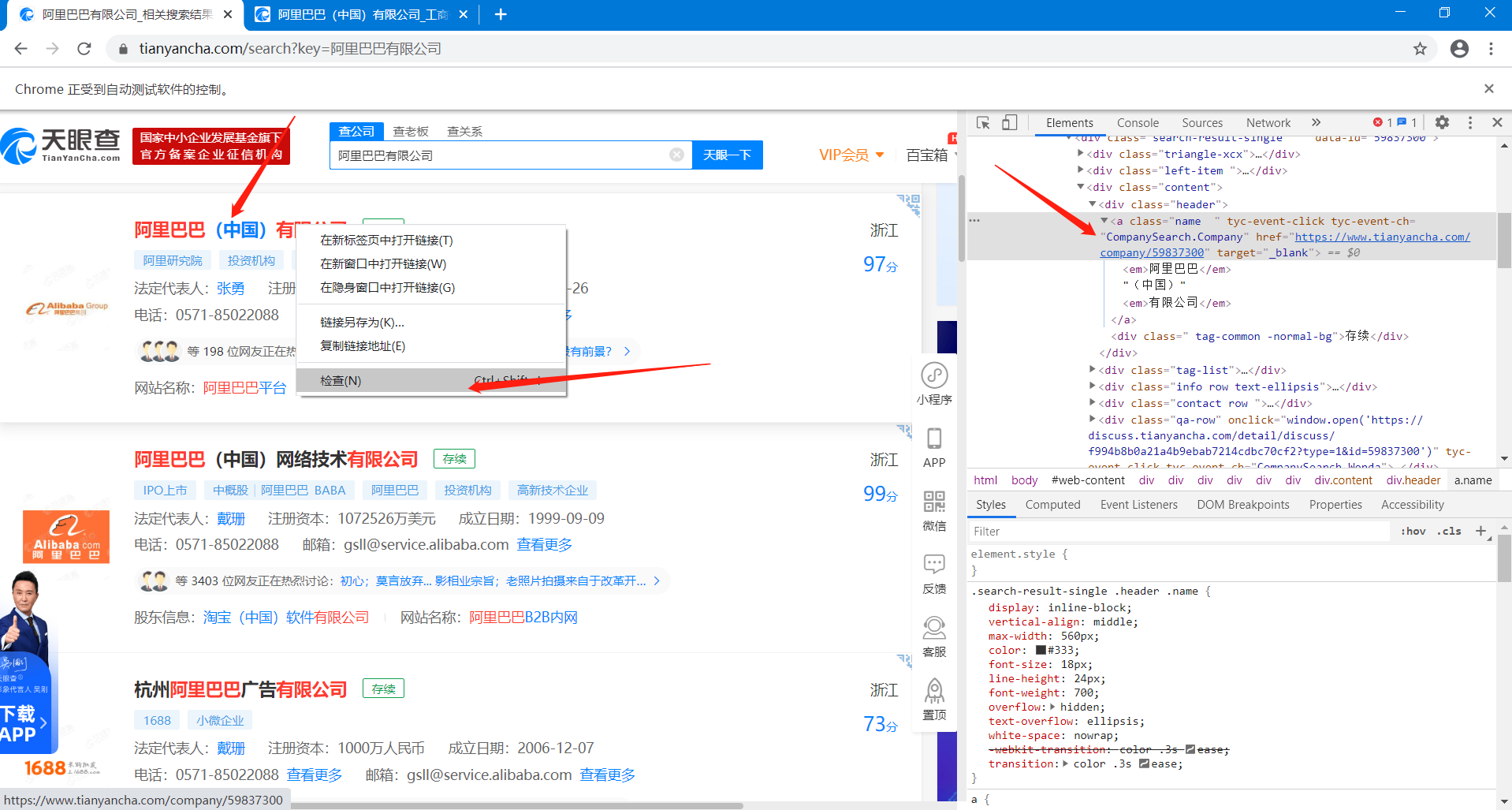
Task: Click the DevTools inspect element picker icon
Action: [983, 122]
